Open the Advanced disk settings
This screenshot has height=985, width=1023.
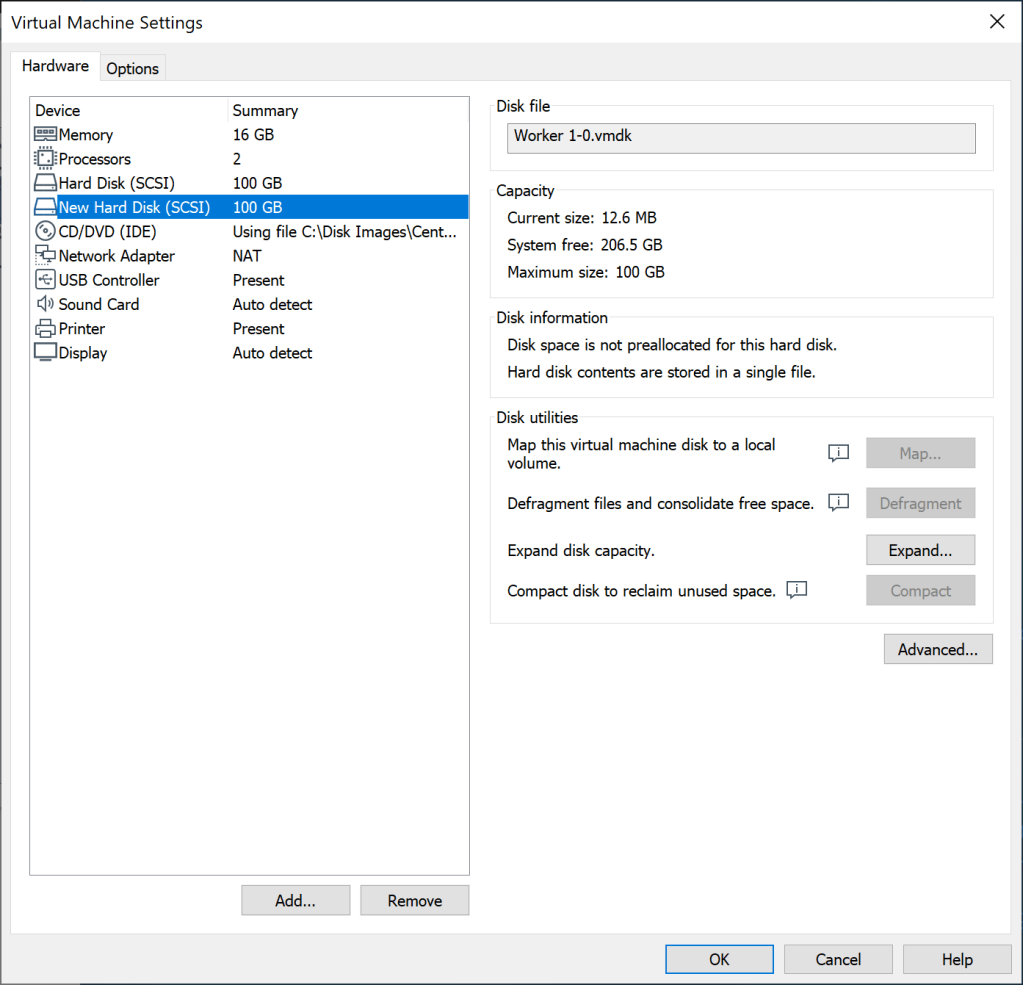pos(937,649)
